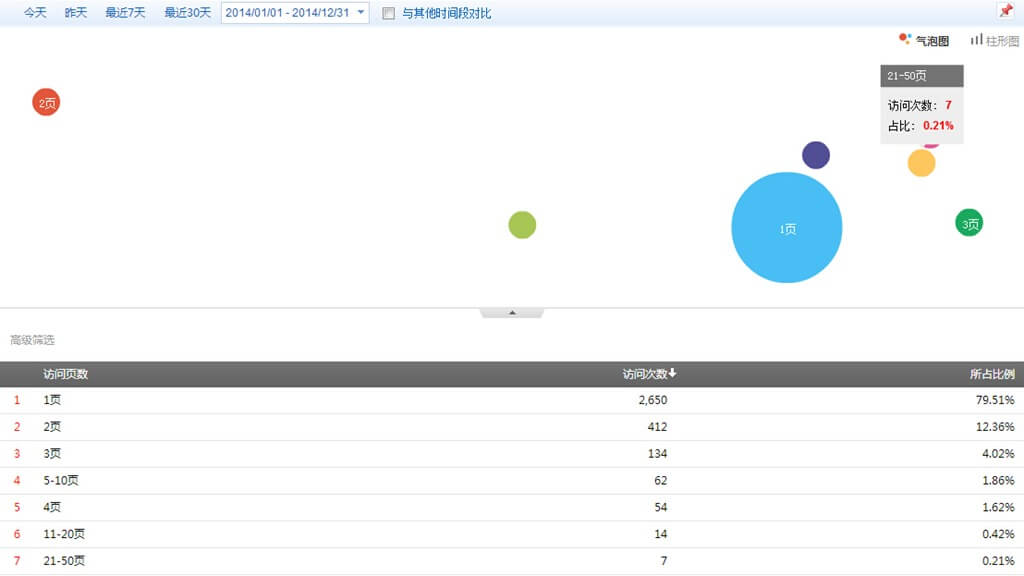Click the 1.86% percentage value
This screenshot has height=576, width=1024.
(999, 480)
